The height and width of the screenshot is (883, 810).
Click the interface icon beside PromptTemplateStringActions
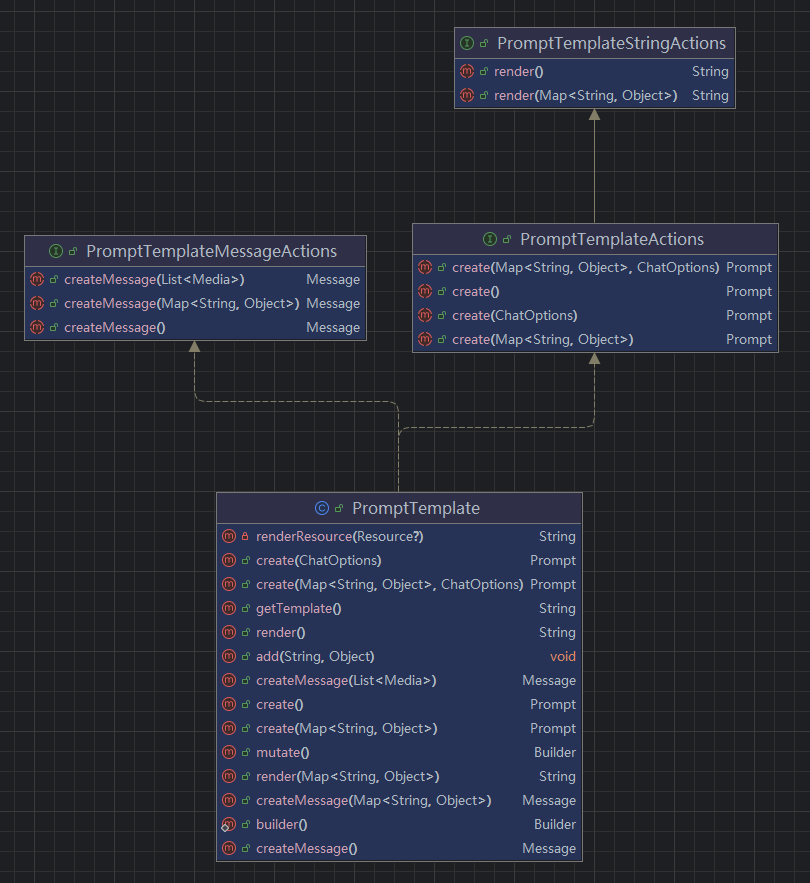(466, 44)
